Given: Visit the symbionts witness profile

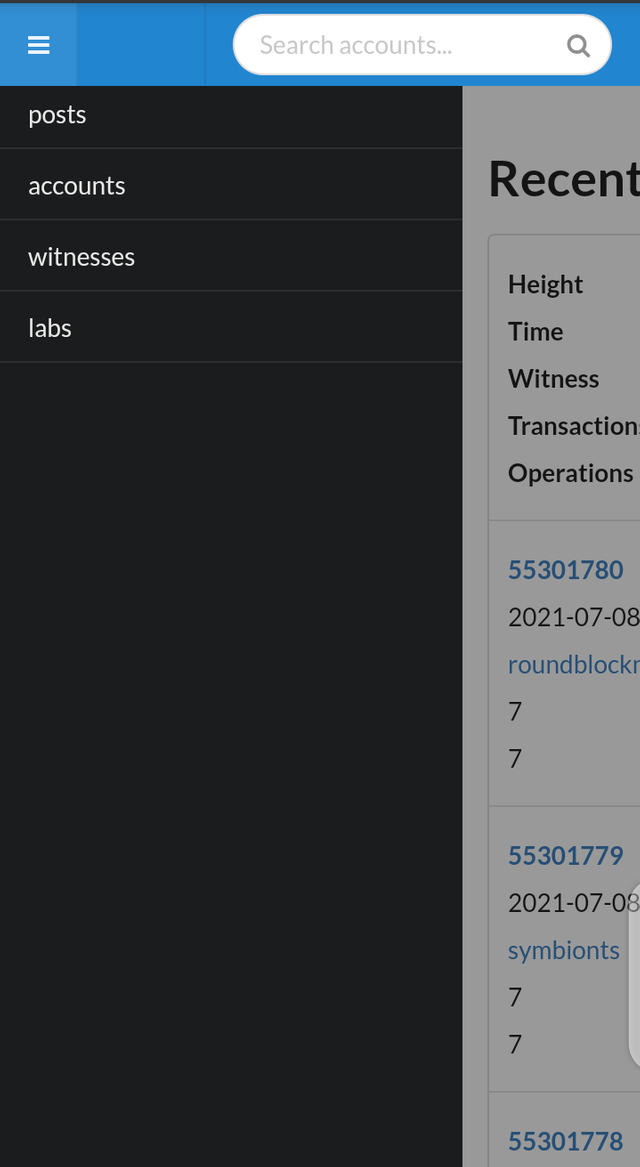Looking at the screenshot, I should [x=563, y=950].
